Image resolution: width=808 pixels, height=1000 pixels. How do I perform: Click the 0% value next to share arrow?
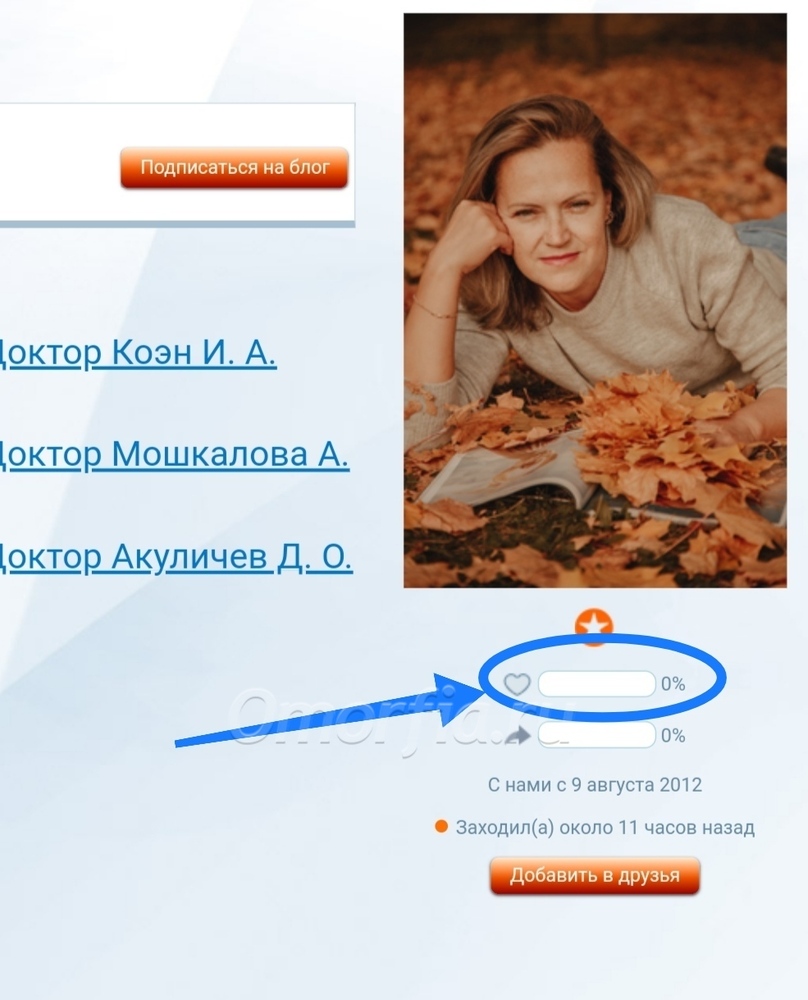[673, 736]
